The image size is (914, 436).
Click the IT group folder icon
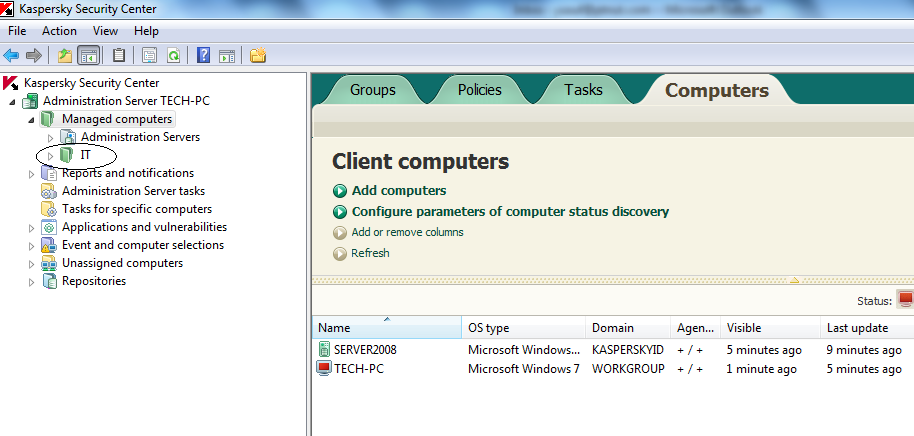(x=67, y=155)
